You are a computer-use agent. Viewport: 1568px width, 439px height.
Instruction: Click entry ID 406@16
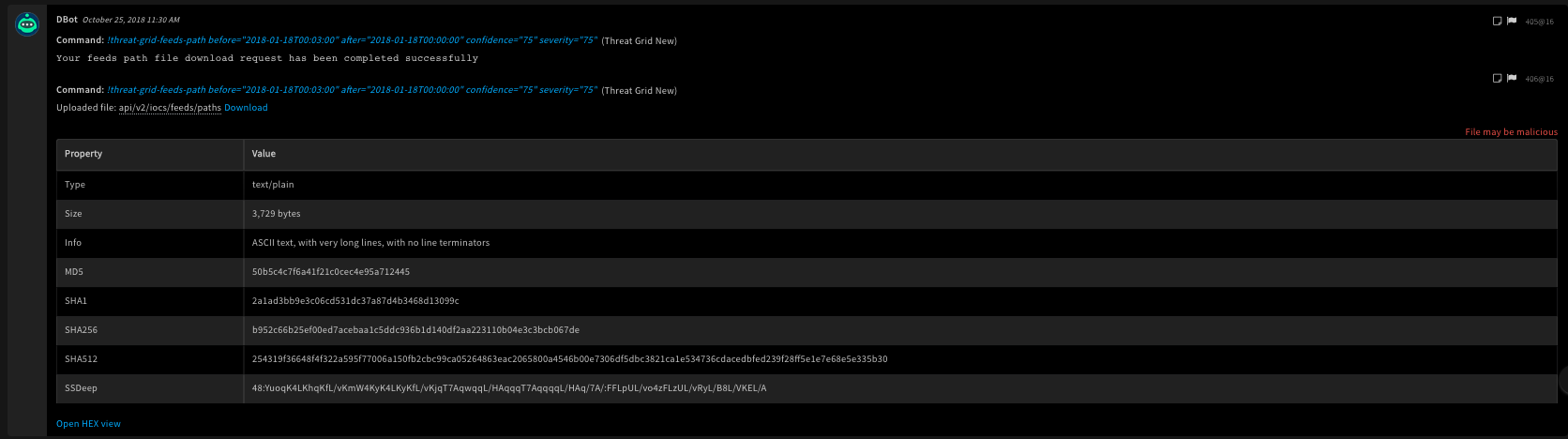click(1539, 79)
